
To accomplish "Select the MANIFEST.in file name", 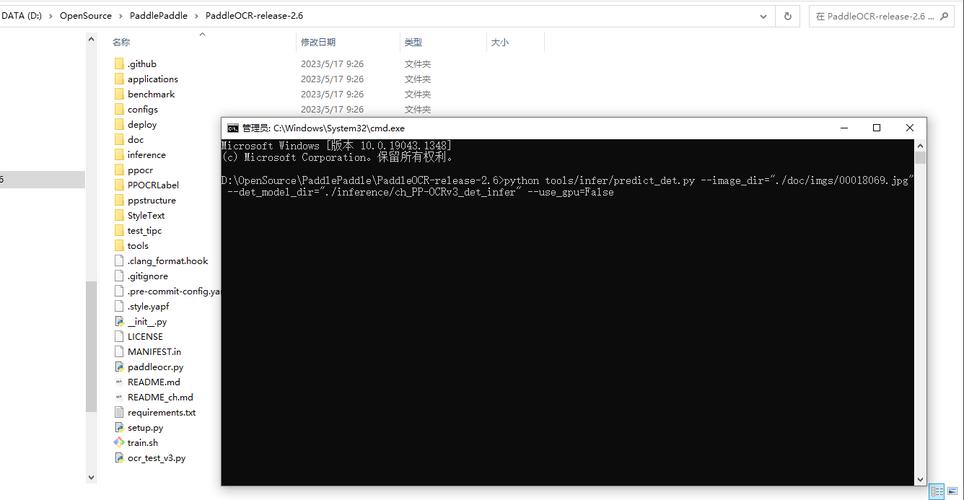I will [154, 352].
